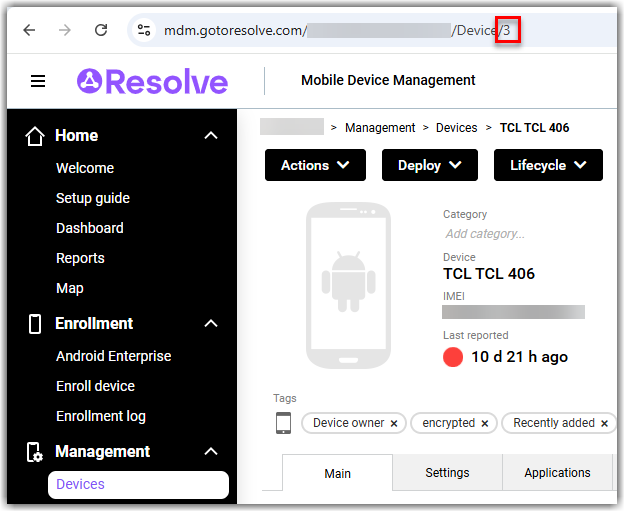Open the hamburger menu icon
The height and width of the screenshot is (512, 625).
tap(38, 81)
